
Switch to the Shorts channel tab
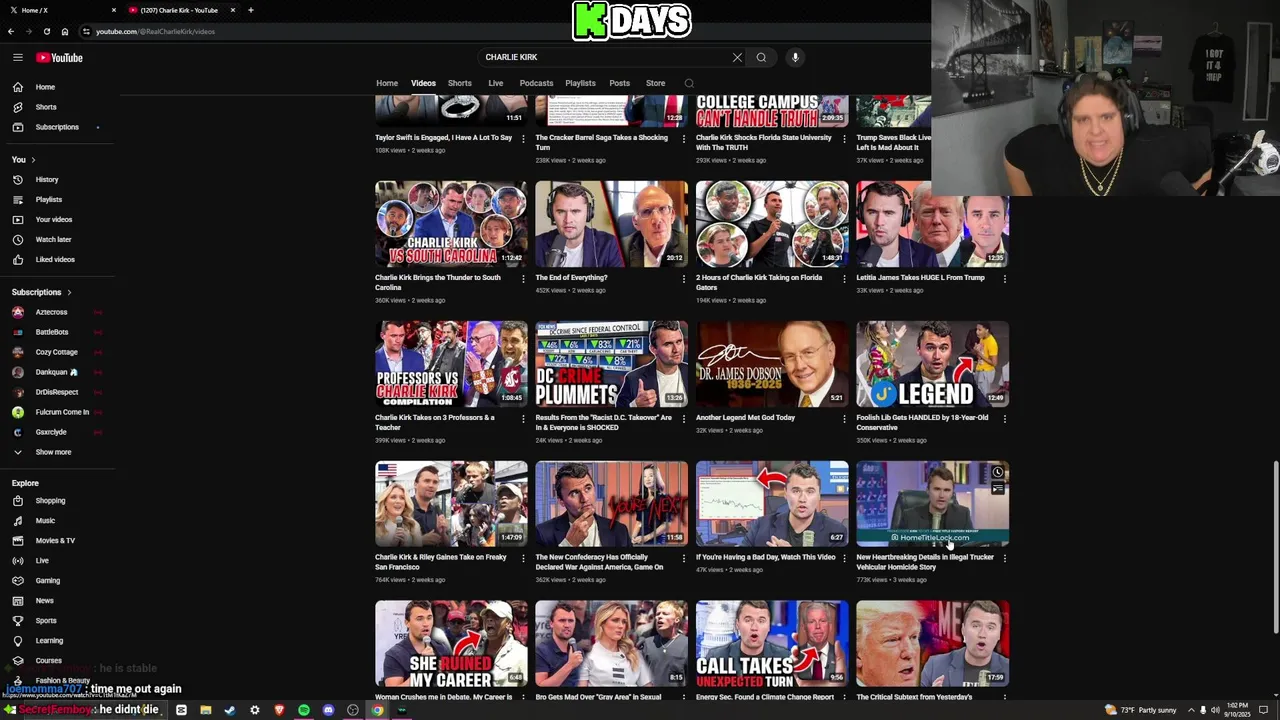tap(460, 83)
